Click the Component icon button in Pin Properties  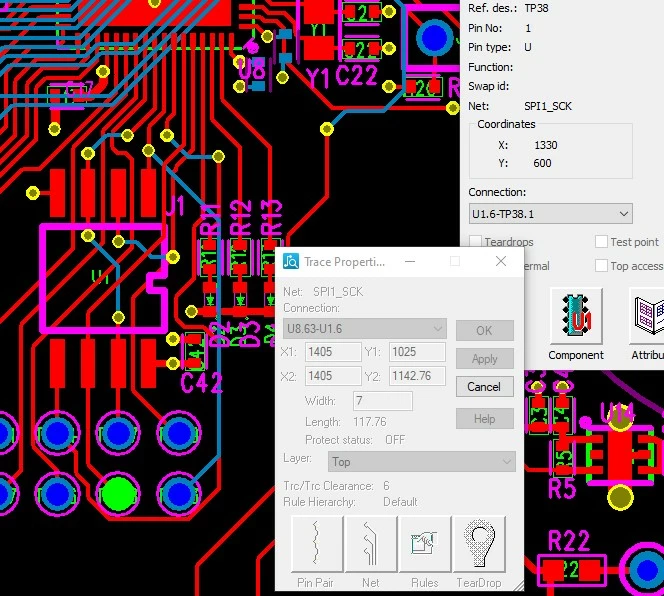(576, 316)
